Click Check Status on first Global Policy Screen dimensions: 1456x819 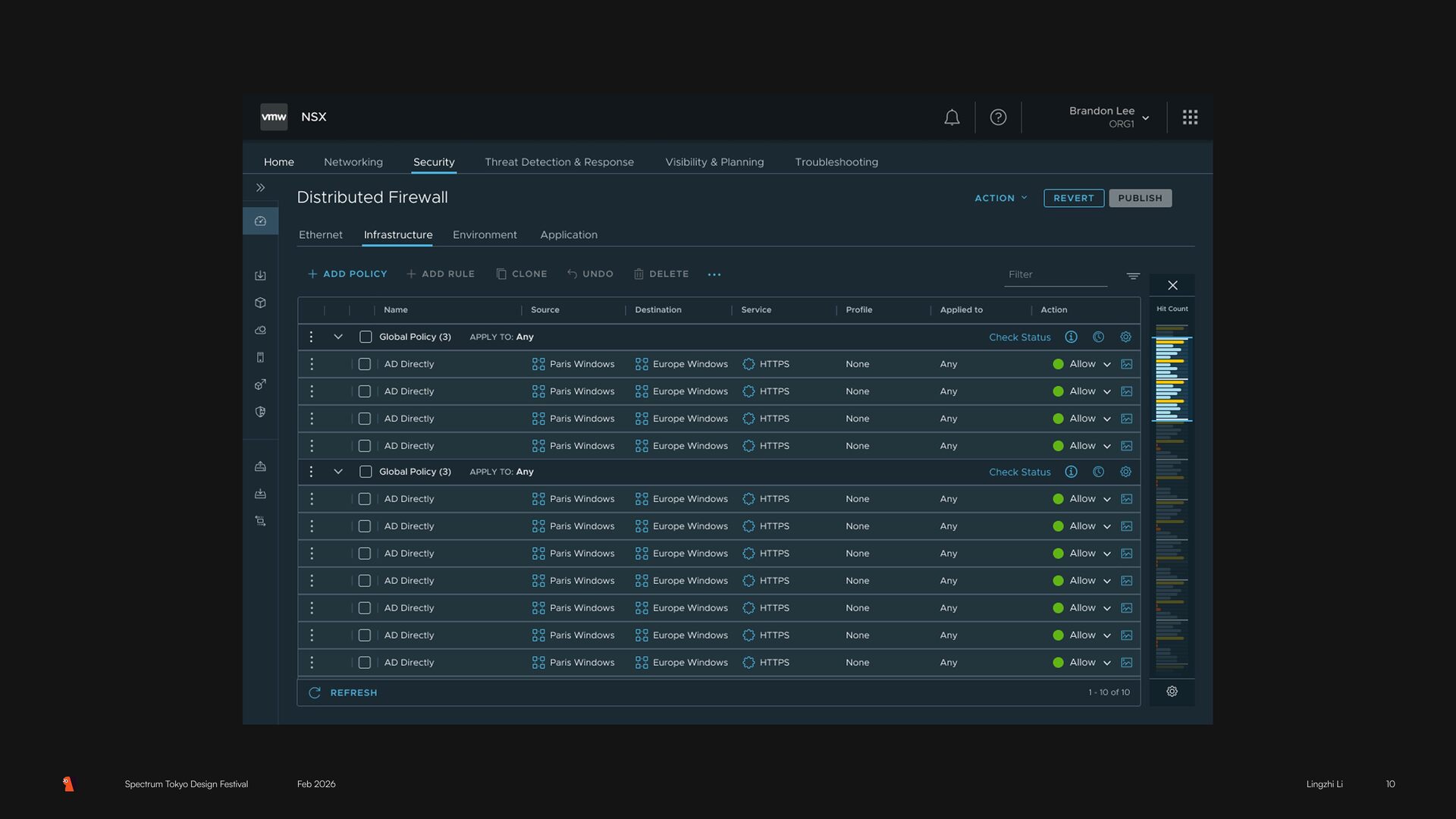[1019, 337]
